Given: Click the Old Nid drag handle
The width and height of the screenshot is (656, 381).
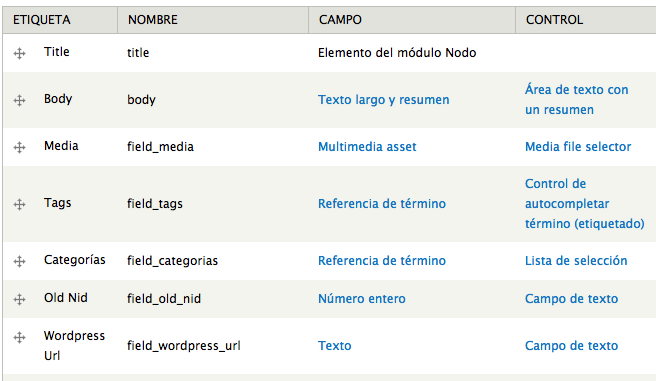Looking at the screenshot, I should tap(19, 299).
